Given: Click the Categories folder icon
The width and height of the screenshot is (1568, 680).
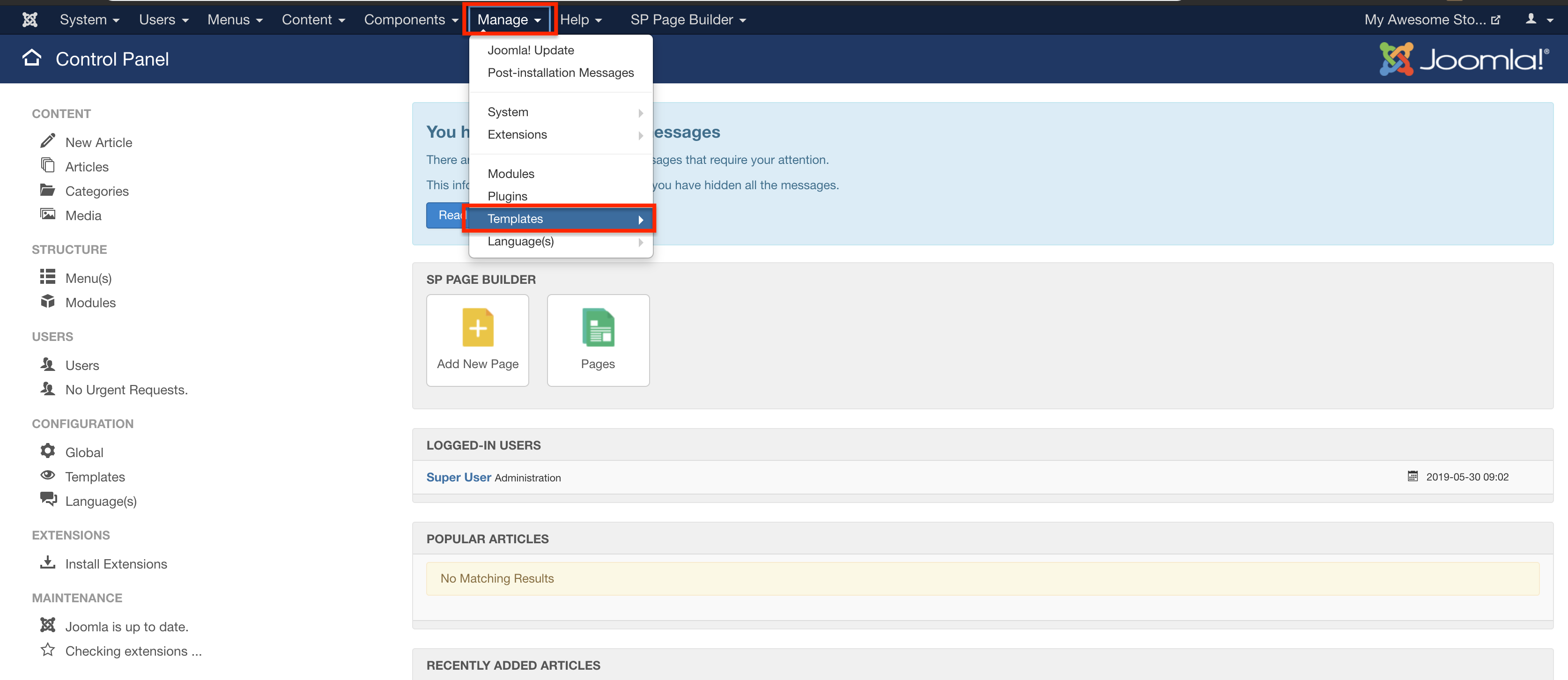Looking at the screenshot, I should coord(47,190).
